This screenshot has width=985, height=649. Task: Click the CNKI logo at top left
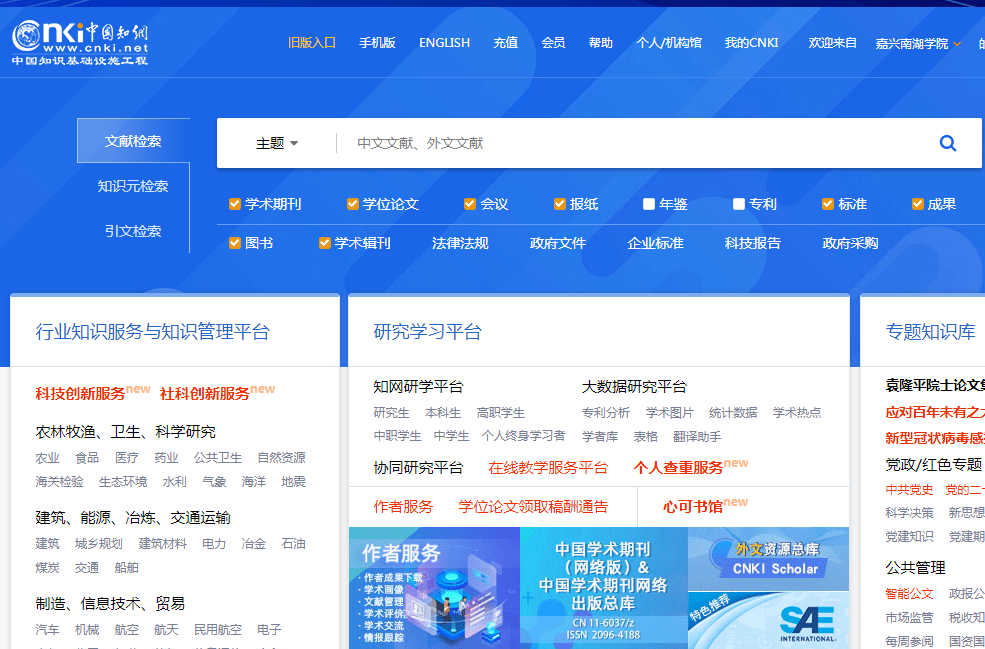coord(80,42)
